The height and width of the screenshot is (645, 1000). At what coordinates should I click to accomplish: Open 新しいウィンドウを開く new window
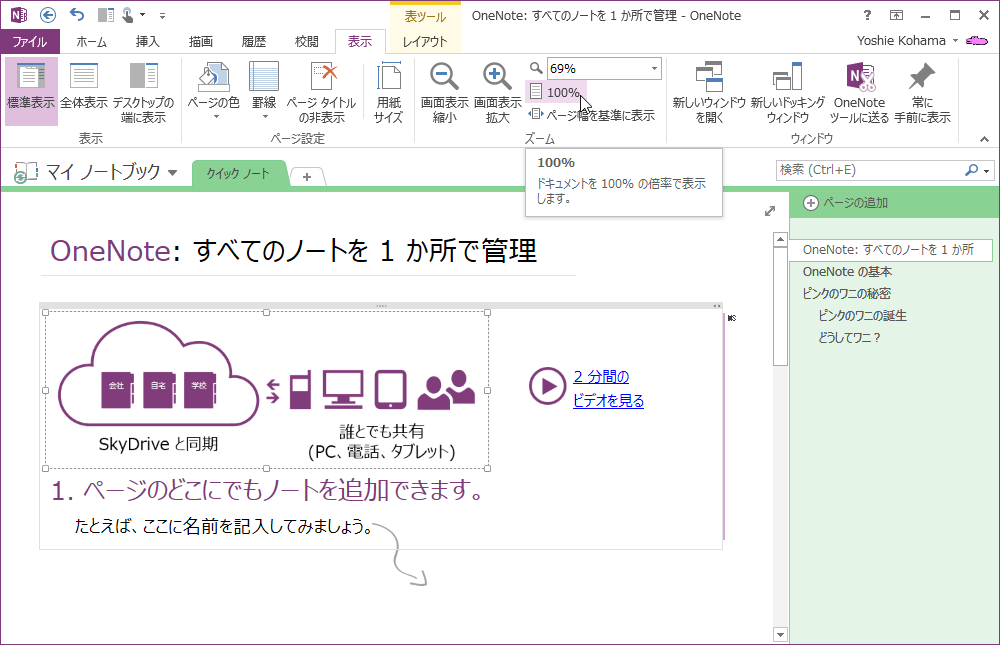click(x=709, y=92)
